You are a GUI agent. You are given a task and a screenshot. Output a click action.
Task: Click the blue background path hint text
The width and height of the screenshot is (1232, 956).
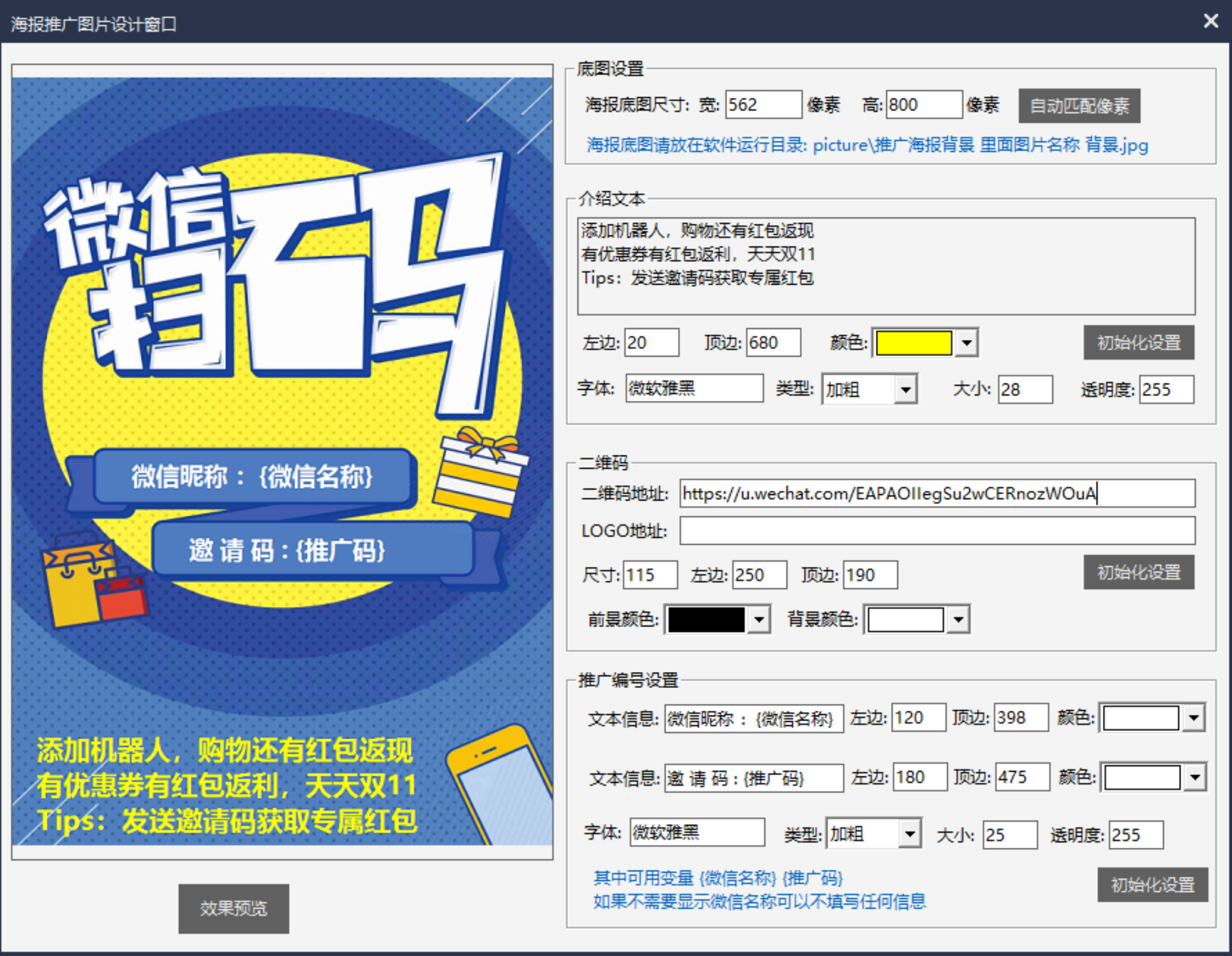coord(867,145)
